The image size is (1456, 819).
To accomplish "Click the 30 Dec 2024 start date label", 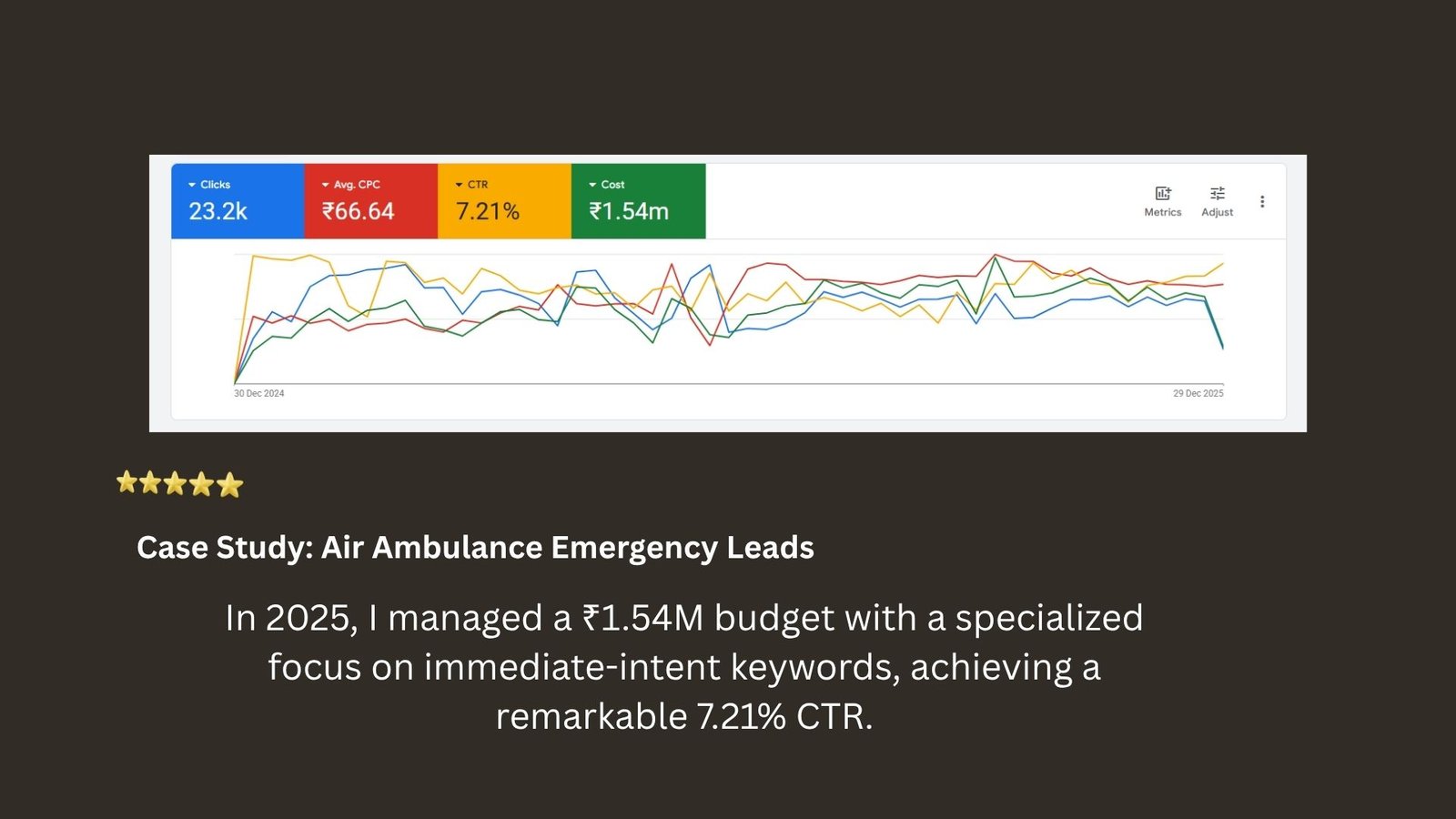I will (259, 394).
